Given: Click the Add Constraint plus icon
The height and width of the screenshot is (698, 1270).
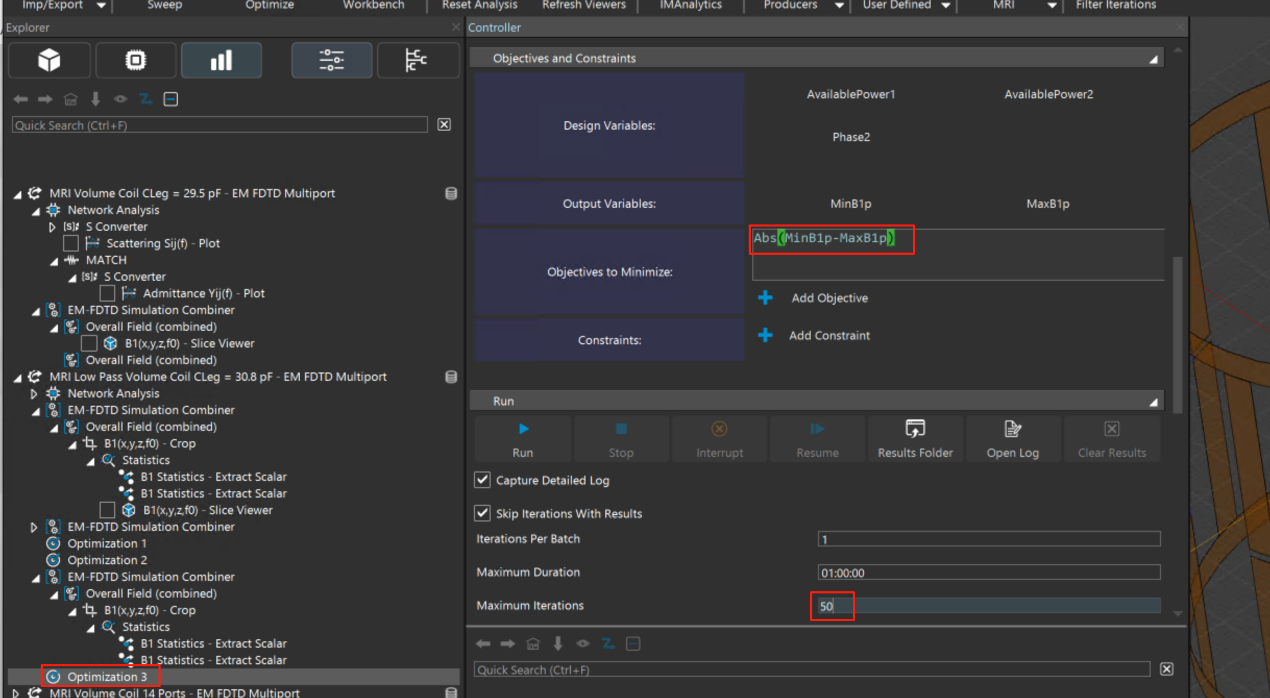Looking at the screenshot, I should coord(765,335).
